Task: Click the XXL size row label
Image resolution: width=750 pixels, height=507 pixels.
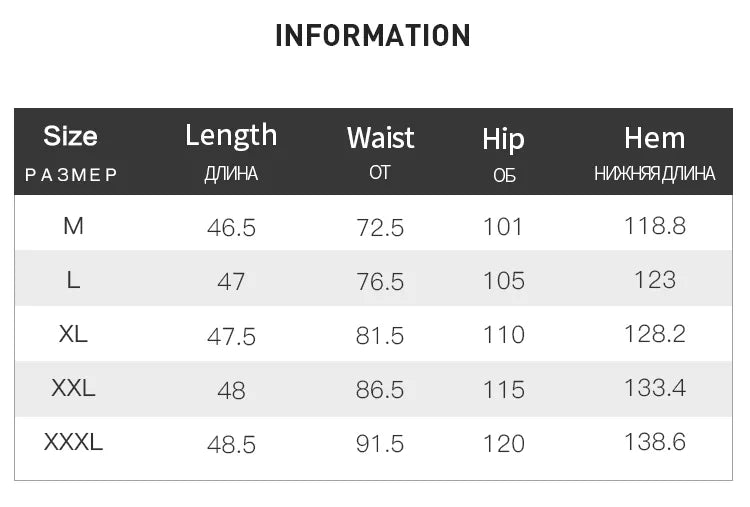Action: (73, 388)
